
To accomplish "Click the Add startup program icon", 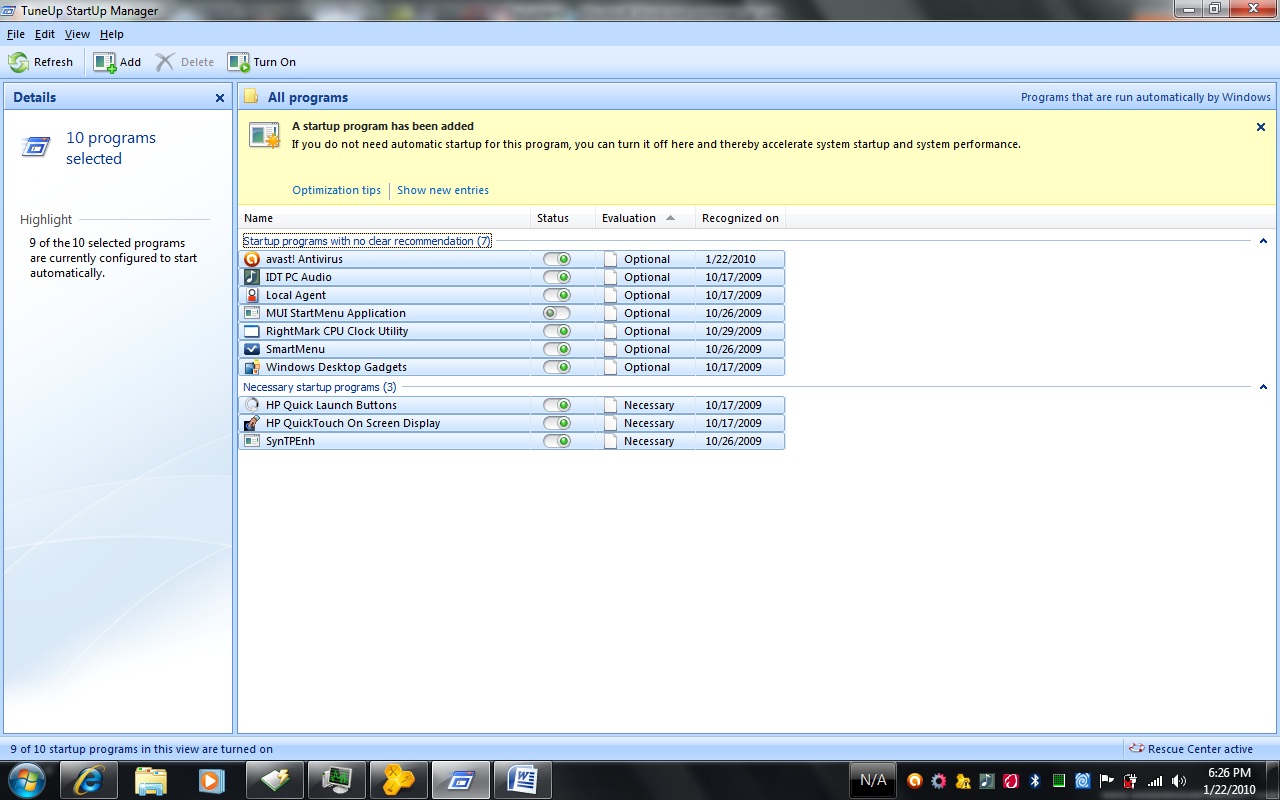I will pos(105,62).
